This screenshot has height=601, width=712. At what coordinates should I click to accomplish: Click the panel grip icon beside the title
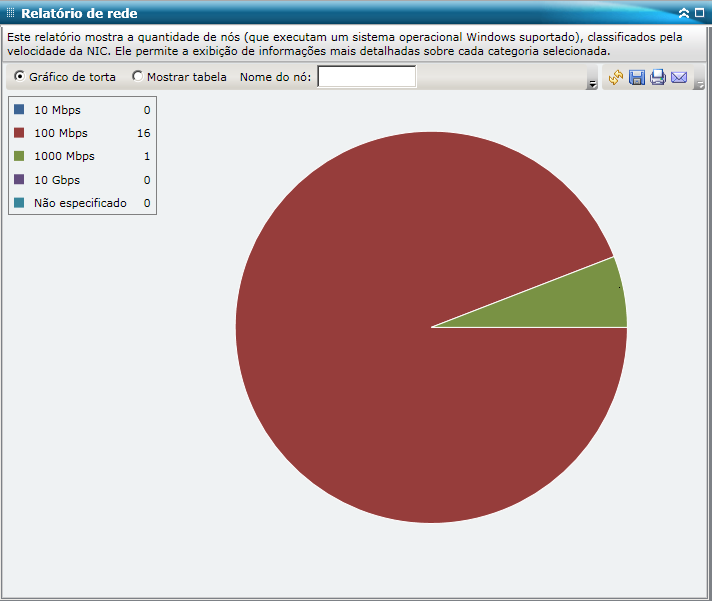10,13
